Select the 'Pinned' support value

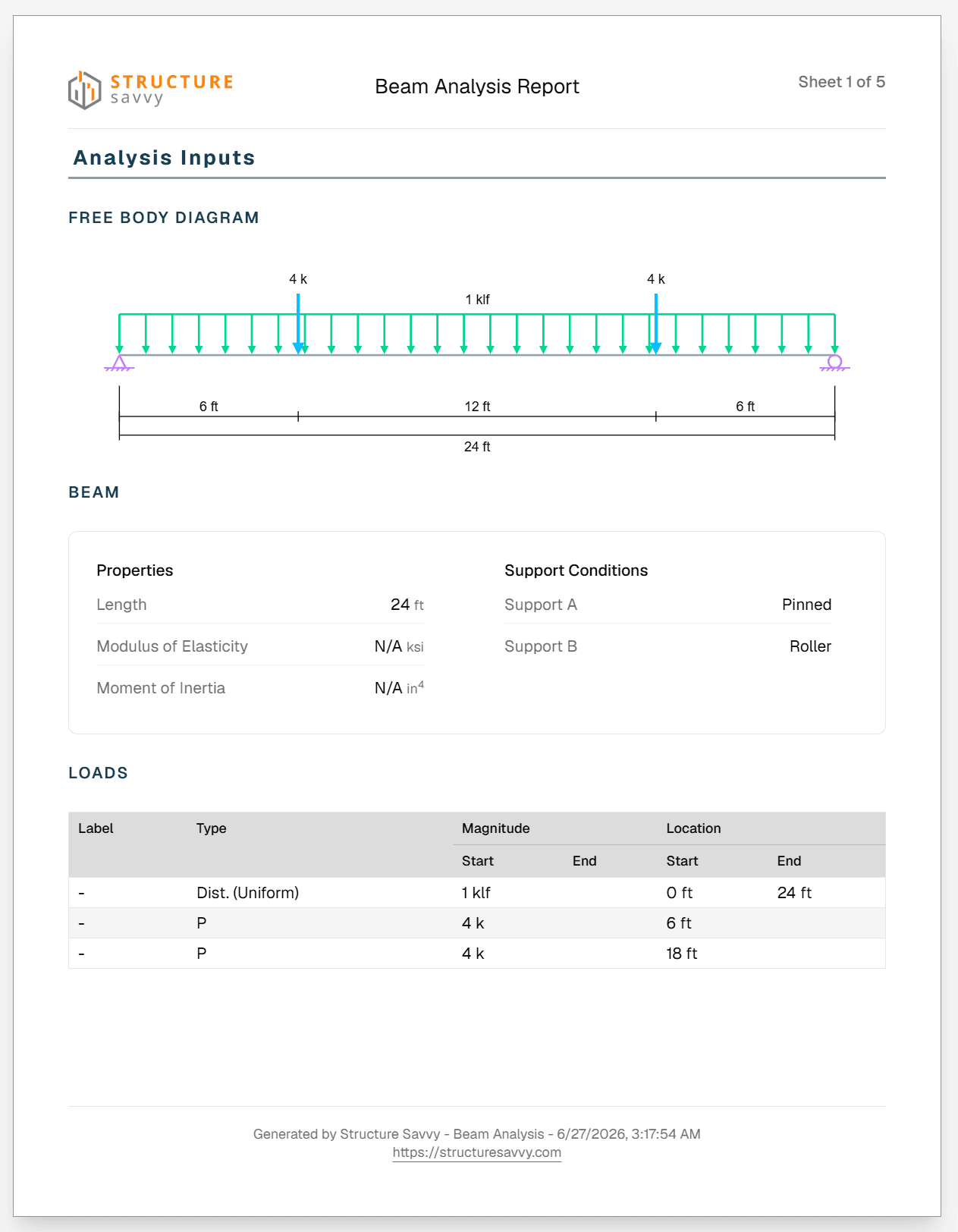[x=807, y=605]
